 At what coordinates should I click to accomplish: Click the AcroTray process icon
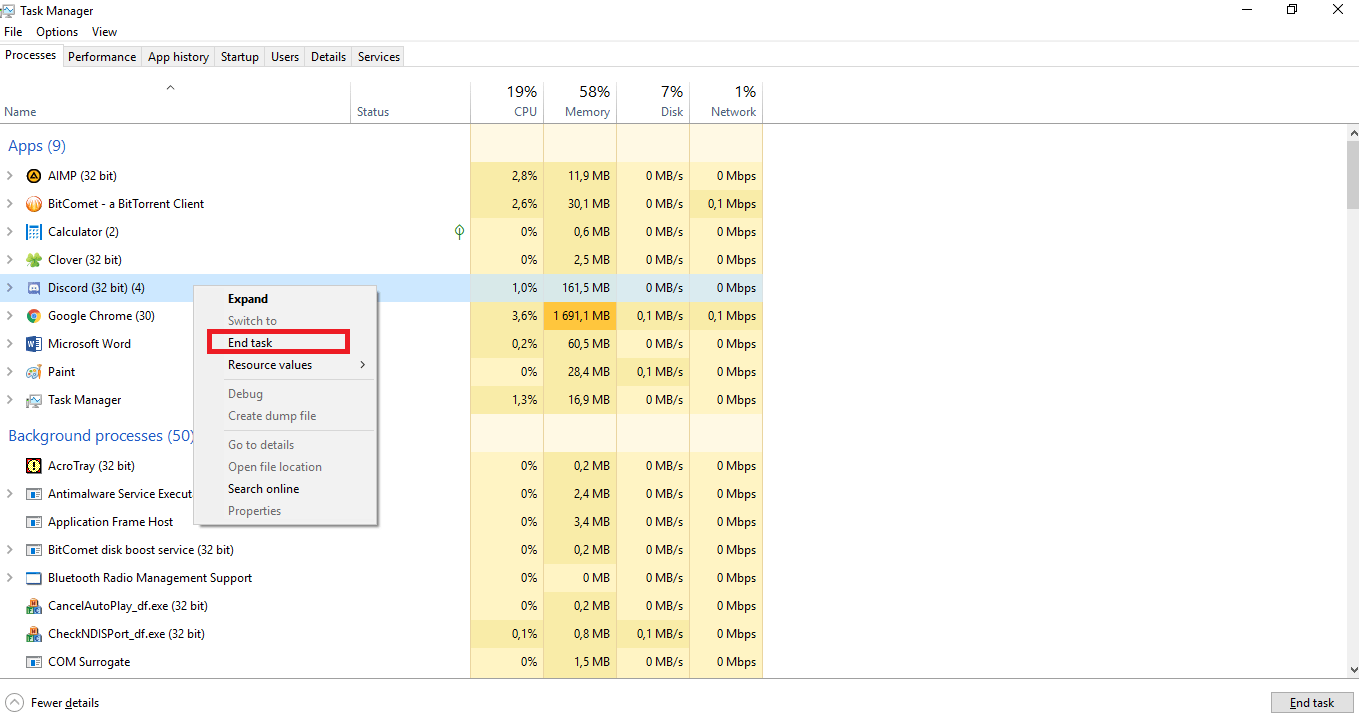33,465
